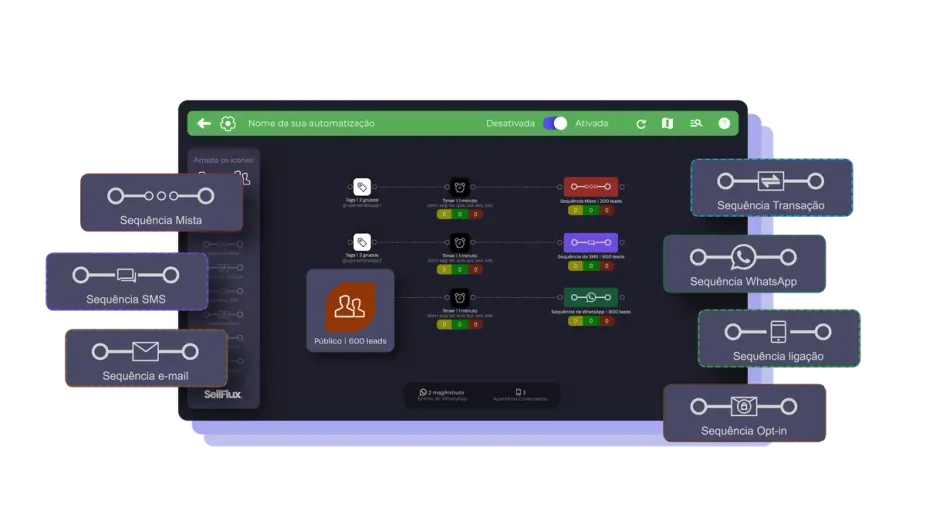Screen dimensions: 926x521
Task: Click the red counter under Sequência Mista node
Action: [x=605, y=211]
